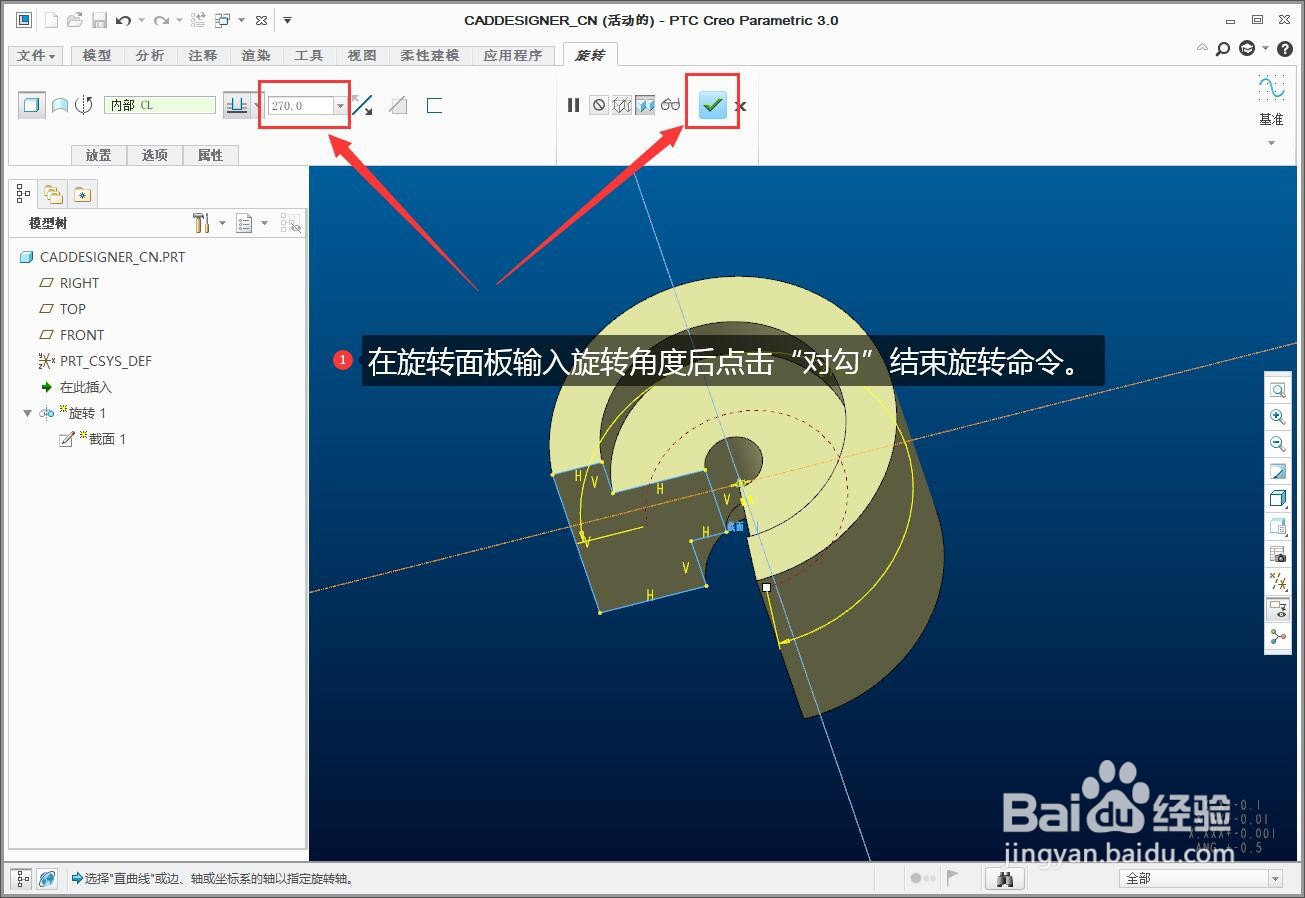The image size is (1305, 898).
Task: Switch to the 工具 ribbon tab
Action: pyautogui.click(x=309, y=55)
